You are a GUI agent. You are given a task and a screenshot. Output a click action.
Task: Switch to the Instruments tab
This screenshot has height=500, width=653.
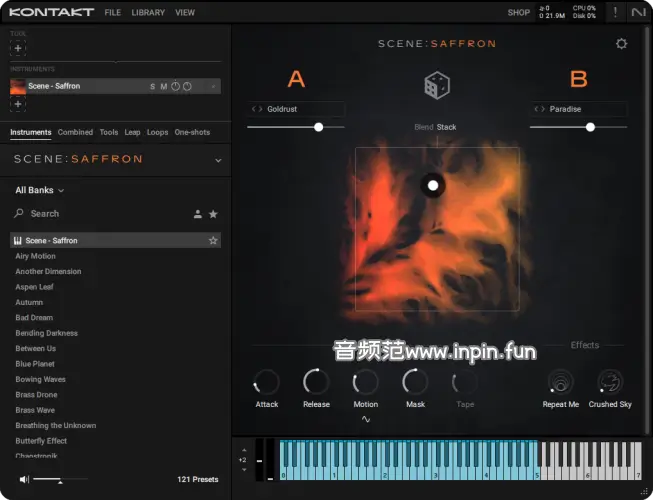[x=31, y=132]
